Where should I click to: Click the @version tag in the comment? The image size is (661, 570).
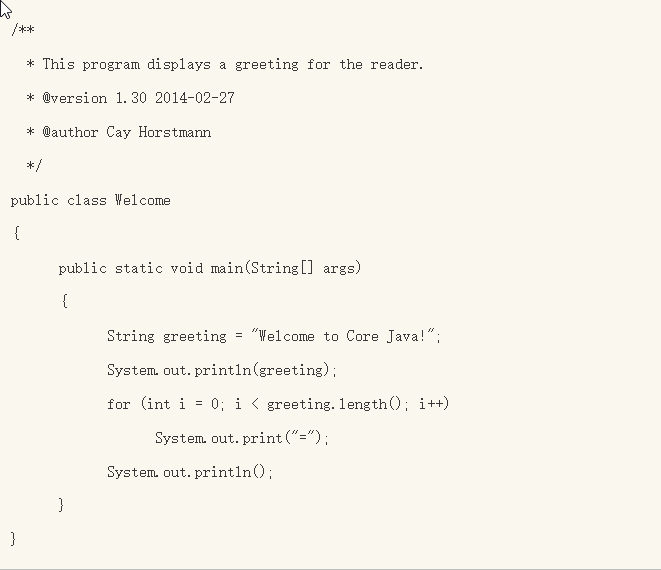pos(75,98)
